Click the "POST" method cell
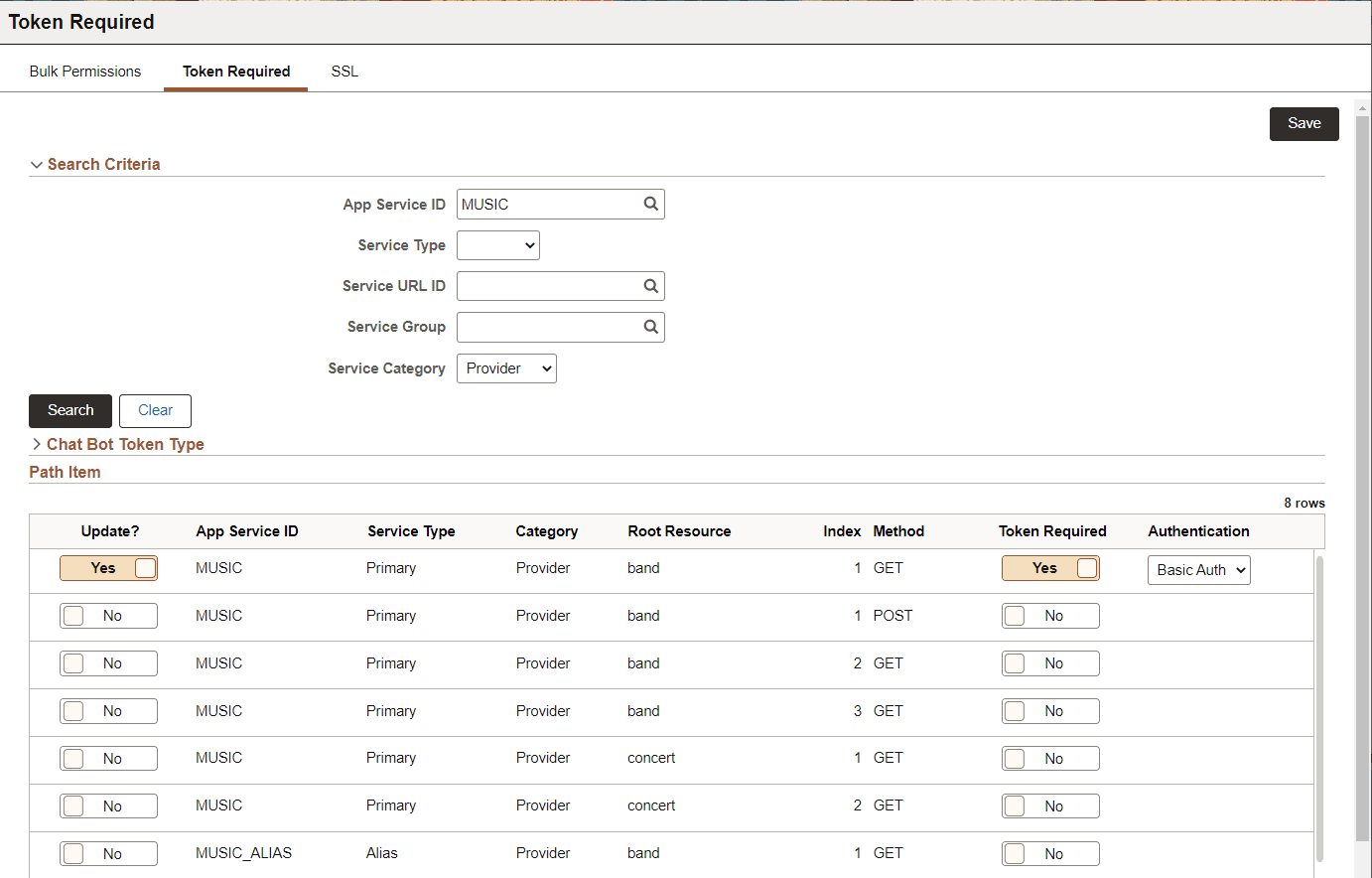The height and width of the screenshot is (878, 1372). [x=892, y=616]
